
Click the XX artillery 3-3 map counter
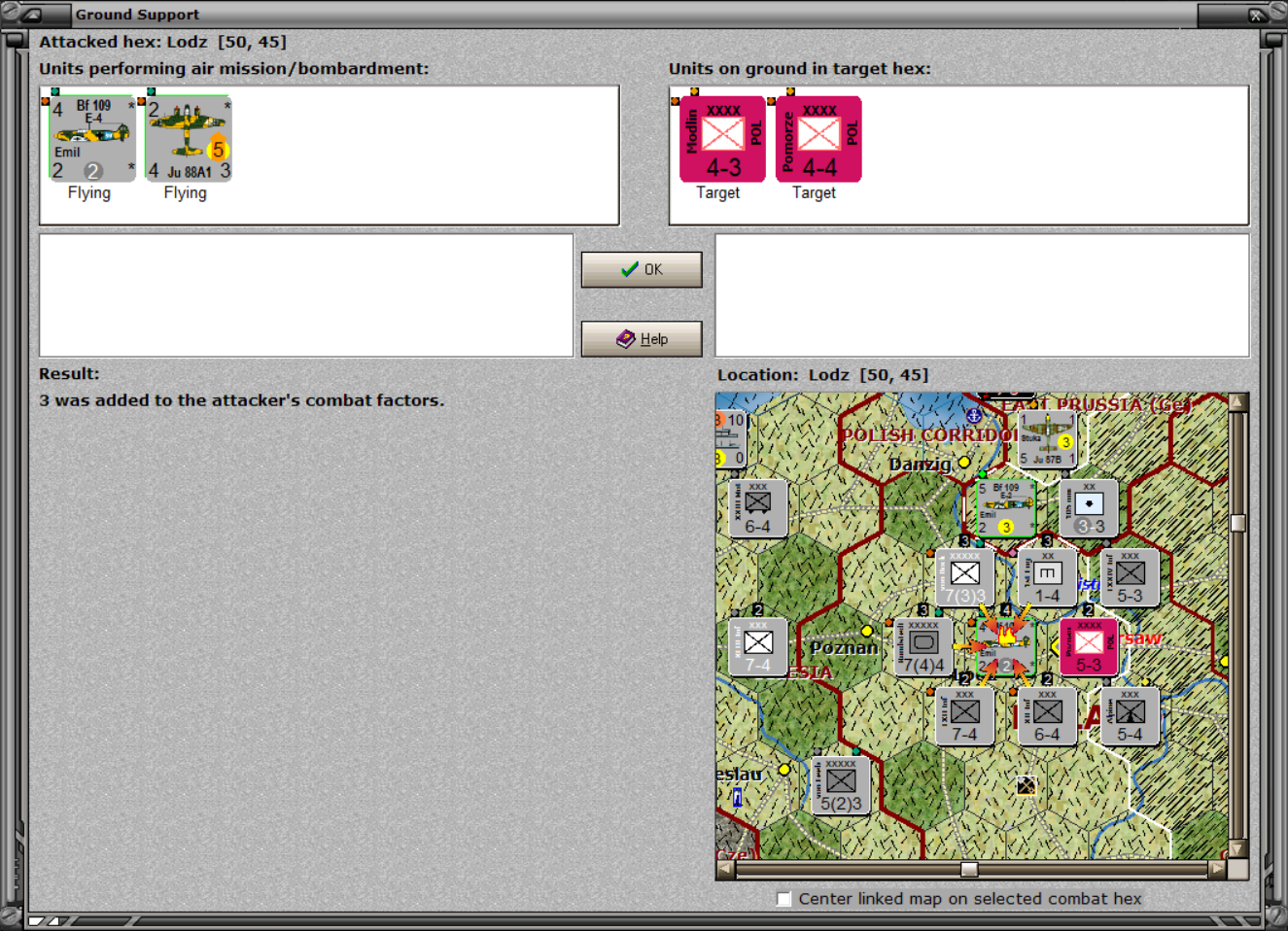[x=1089, y=508]
